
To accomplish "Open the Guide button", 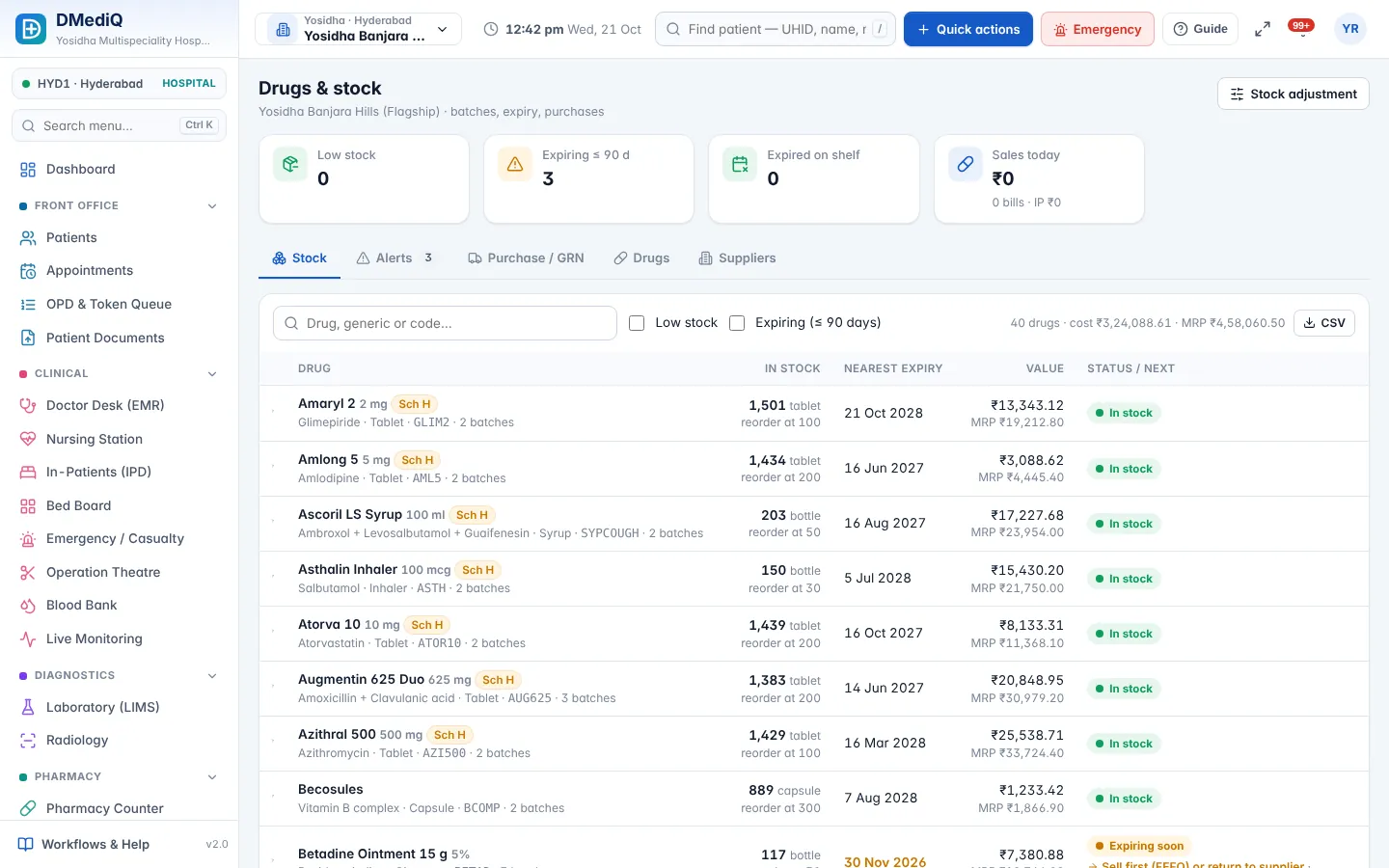I will click(x=1201, y=29).
